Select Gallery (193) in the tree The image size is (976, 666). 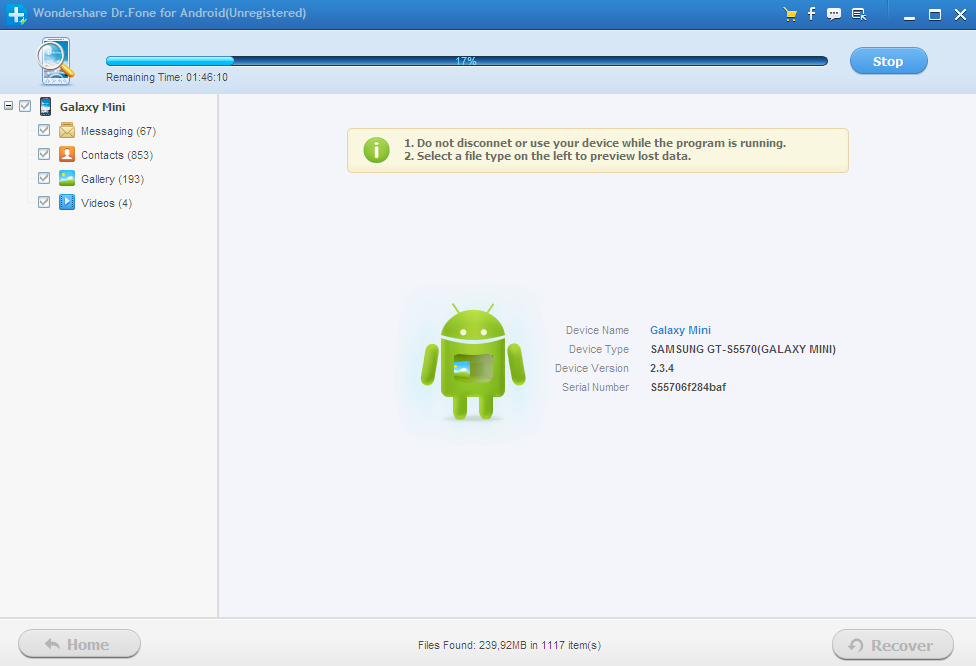112,179
